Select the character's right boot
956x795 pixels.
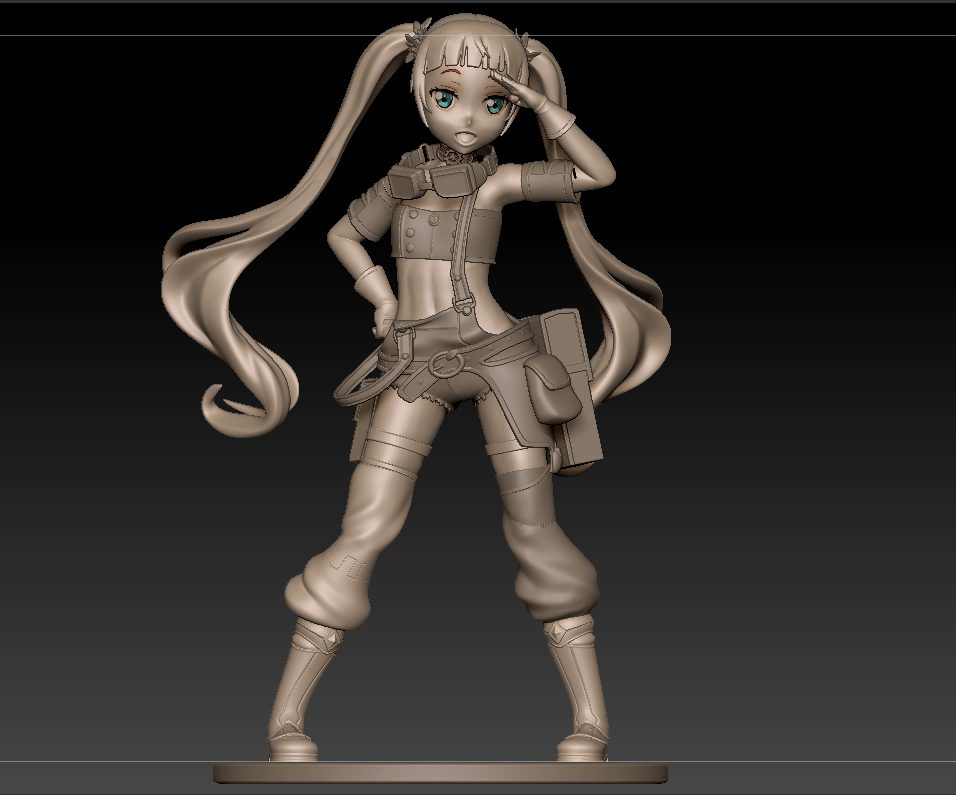(300, 690)
